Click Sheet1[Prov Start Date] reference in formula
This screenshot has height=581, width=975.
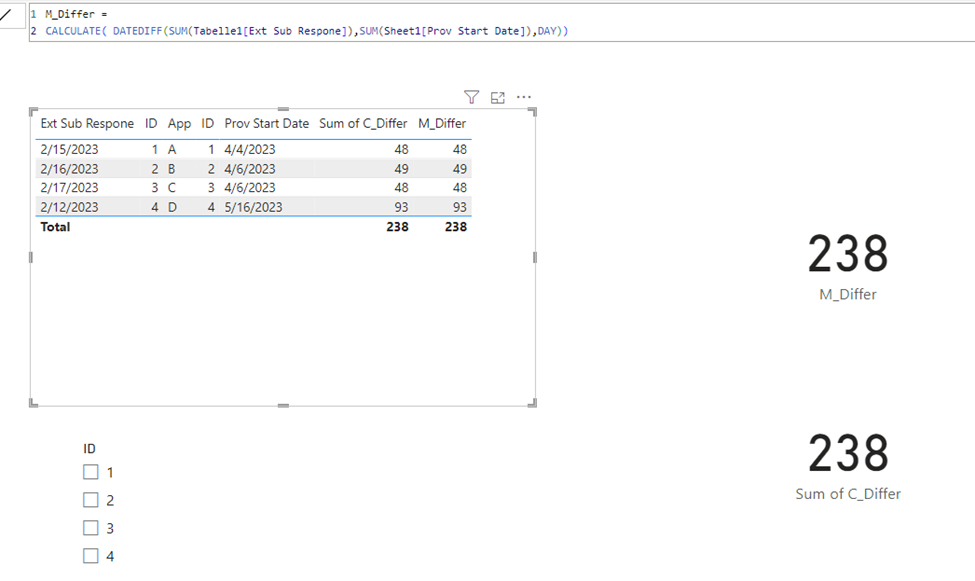pos(455,31)
